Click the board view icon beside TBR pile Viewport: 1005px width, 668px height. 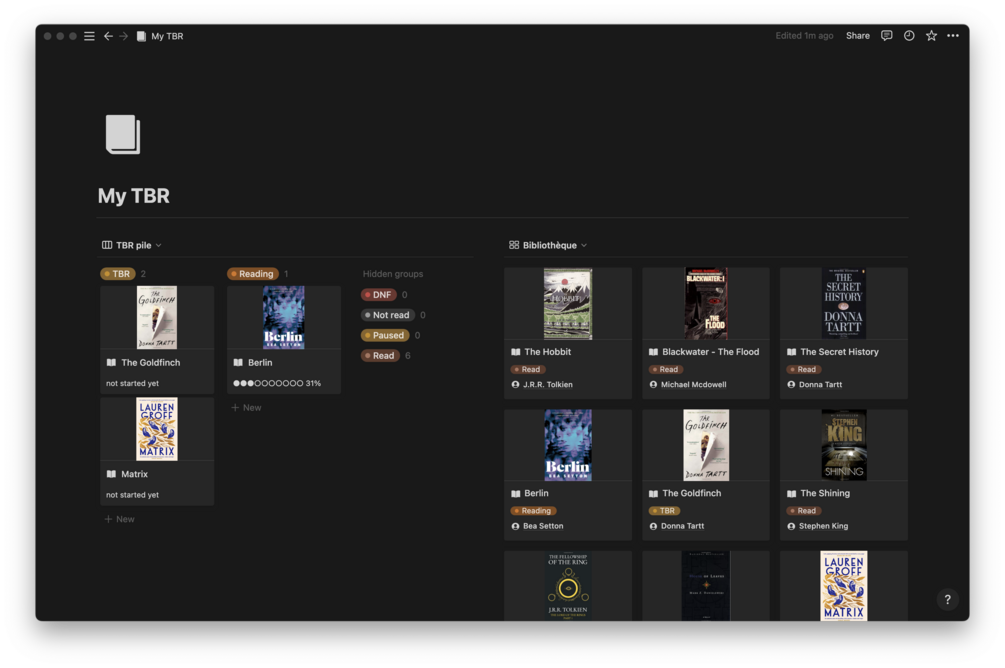click(107, 245)
